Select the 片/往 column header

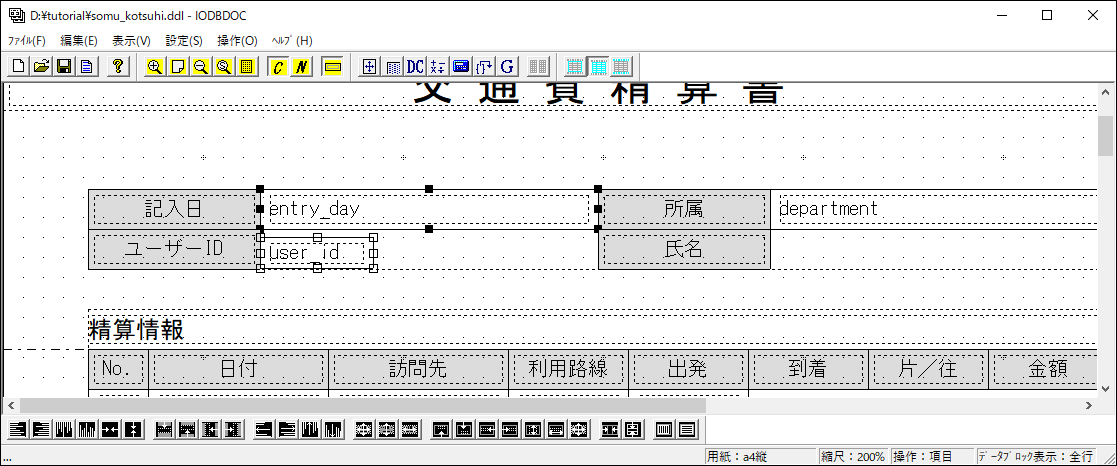pos(928,368)
